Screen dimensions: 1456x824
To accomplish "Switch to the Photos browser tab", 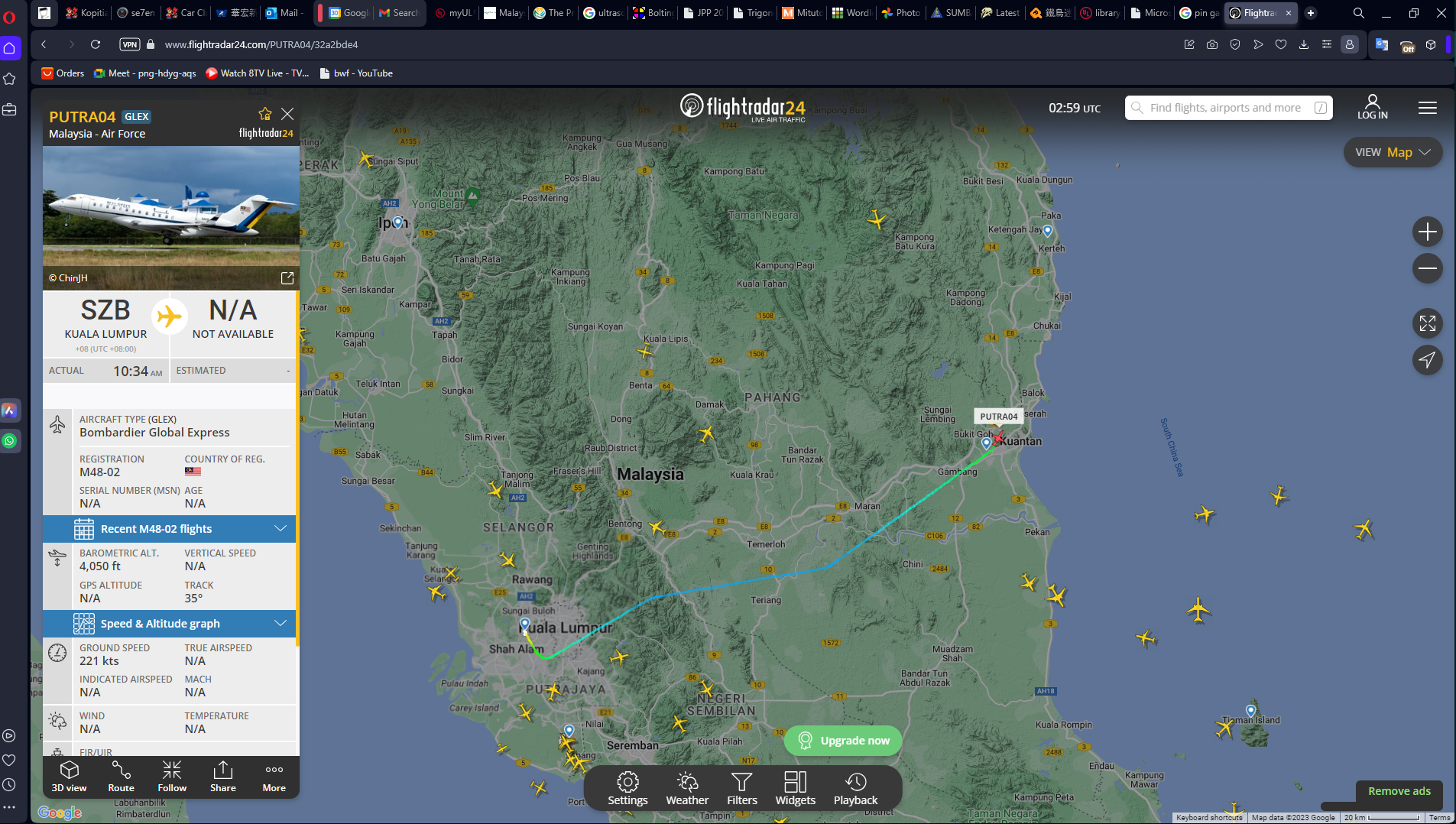I will coord(901,13).
